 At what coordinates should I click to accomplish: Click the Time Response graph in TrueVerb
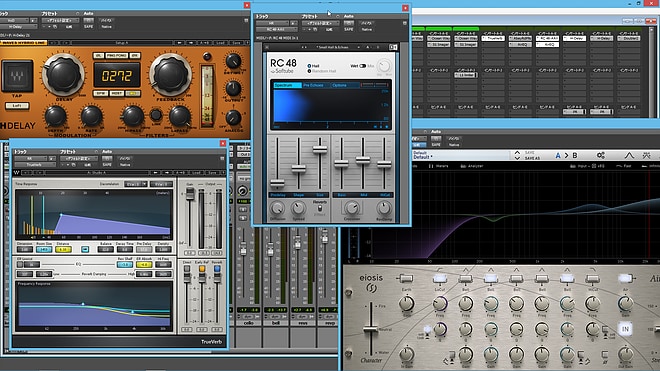[x=93, y=215]
